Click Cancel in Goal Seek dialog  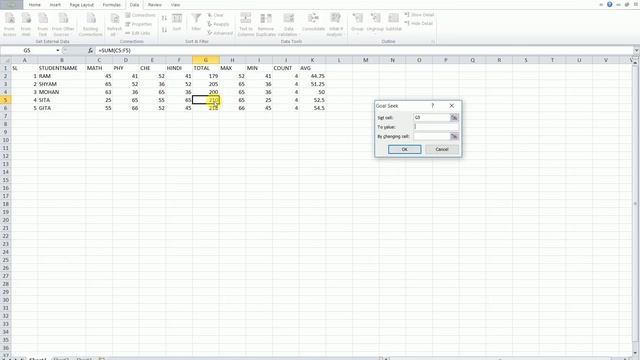coord(442,149)
